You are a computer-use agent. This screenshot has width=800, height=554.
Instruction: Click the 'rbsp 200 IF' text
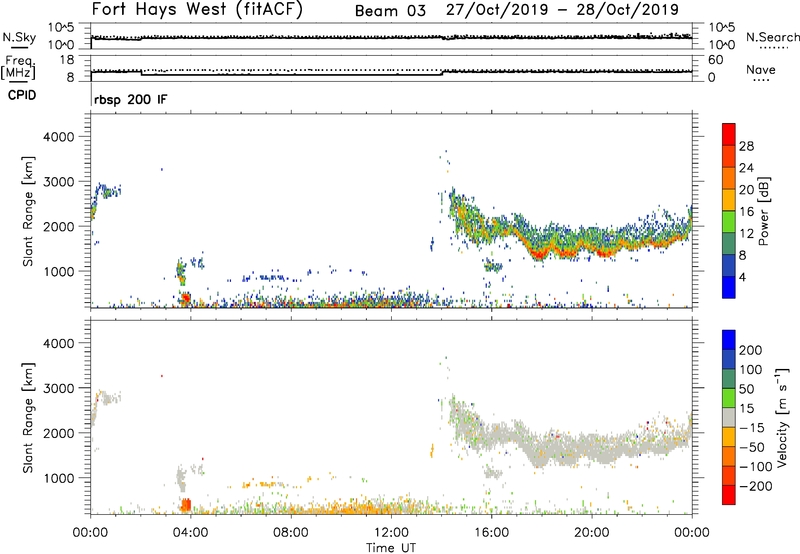coord(130,99)
